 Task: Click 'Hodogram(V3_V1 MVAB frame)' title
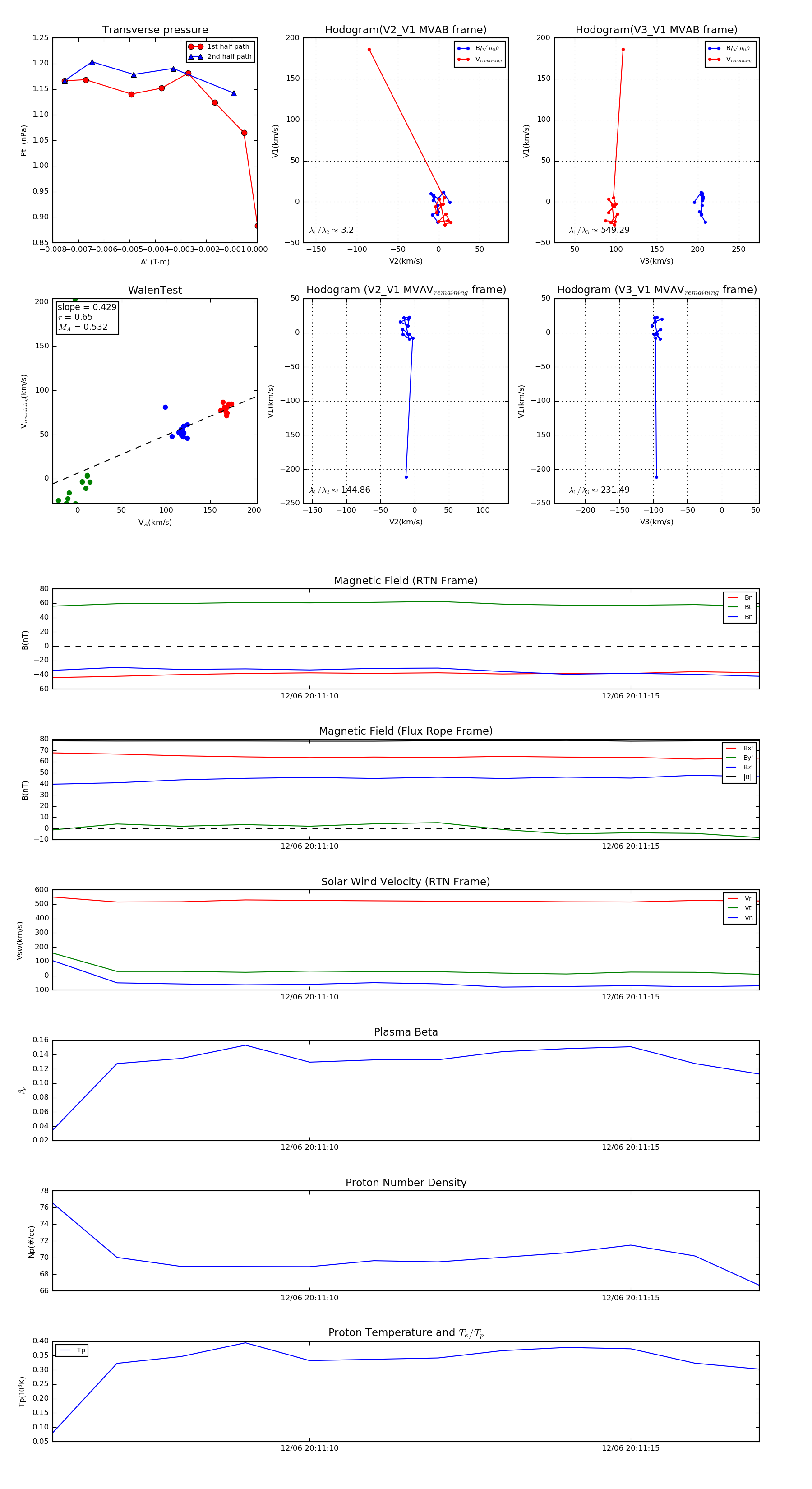point(656,29)
